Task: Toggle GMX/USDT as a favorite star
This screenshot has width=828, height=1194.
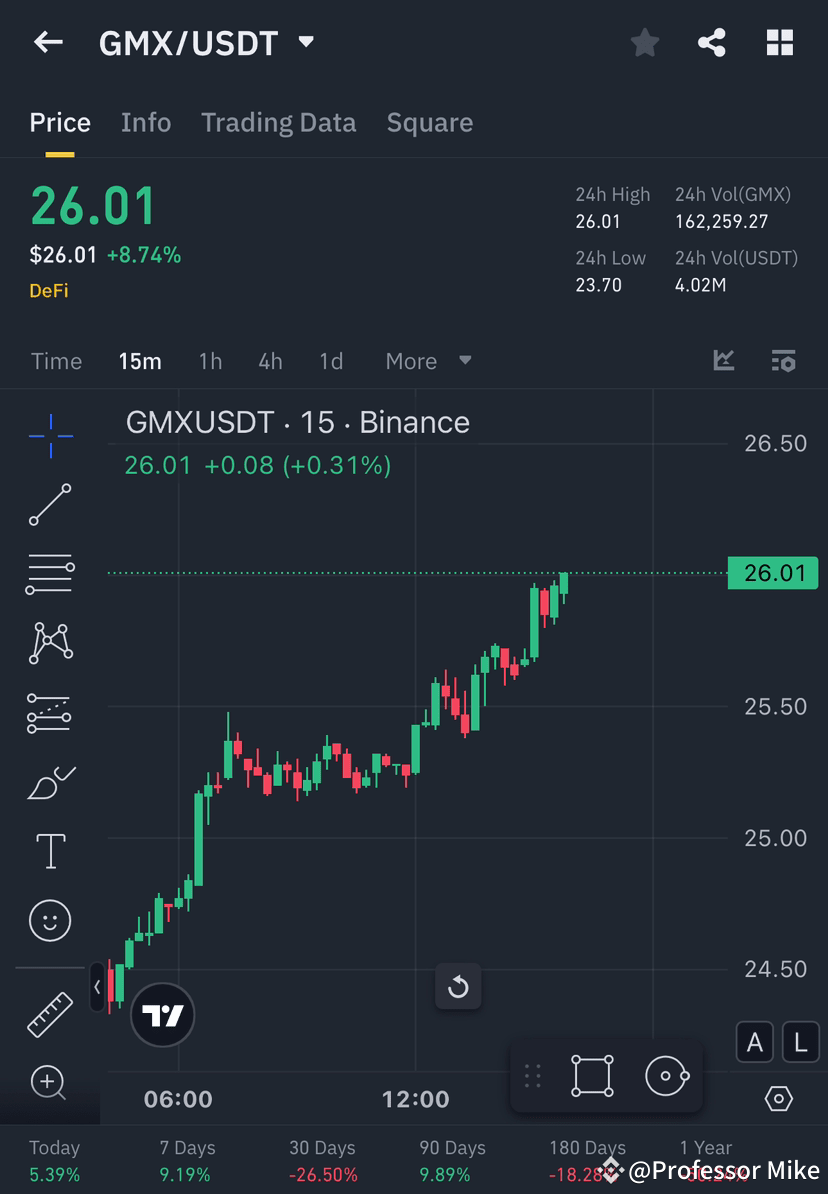Action: (644, 42)
